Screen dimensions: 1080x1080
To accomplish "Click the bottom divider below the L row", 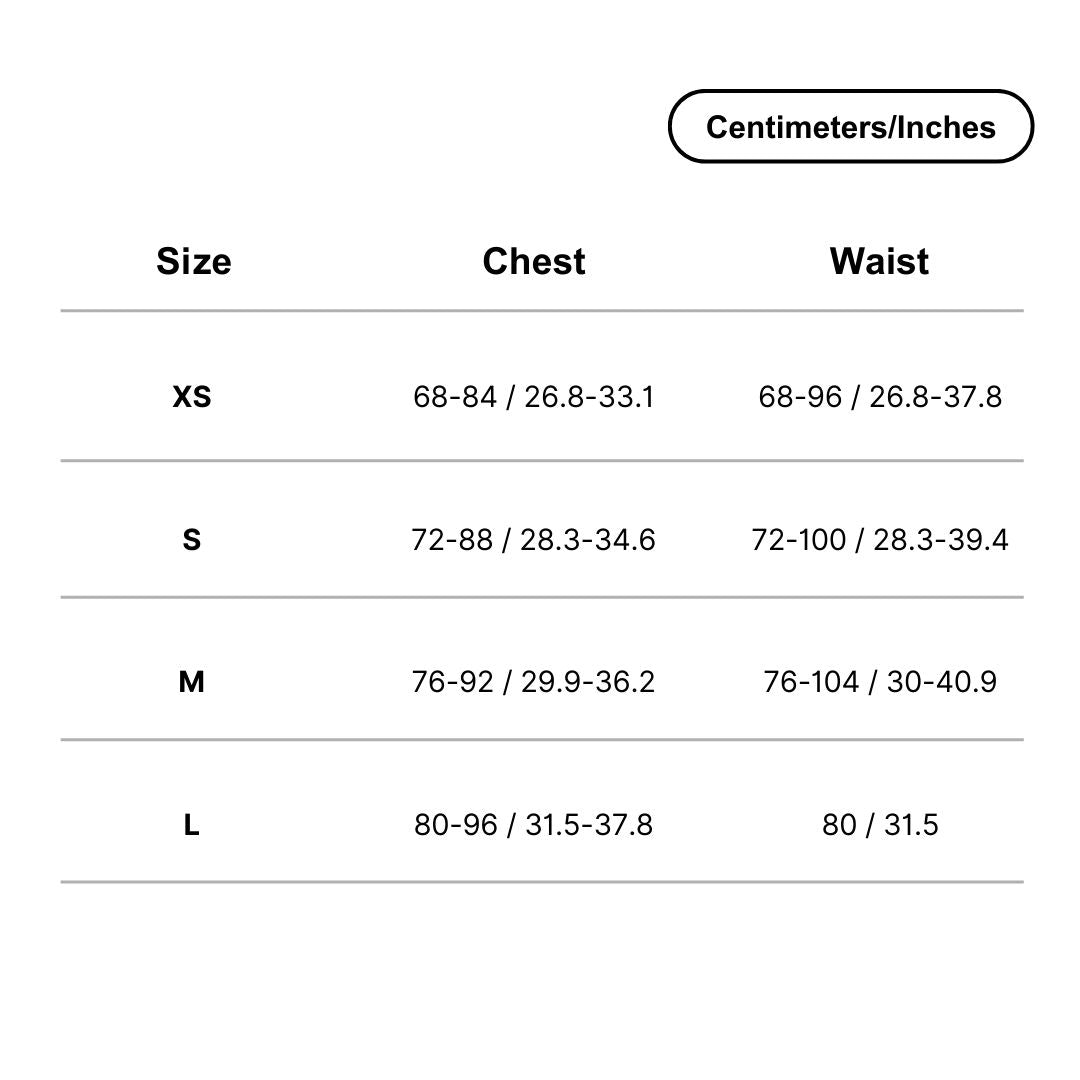I will pyautogui.click(x=542, y=882).
